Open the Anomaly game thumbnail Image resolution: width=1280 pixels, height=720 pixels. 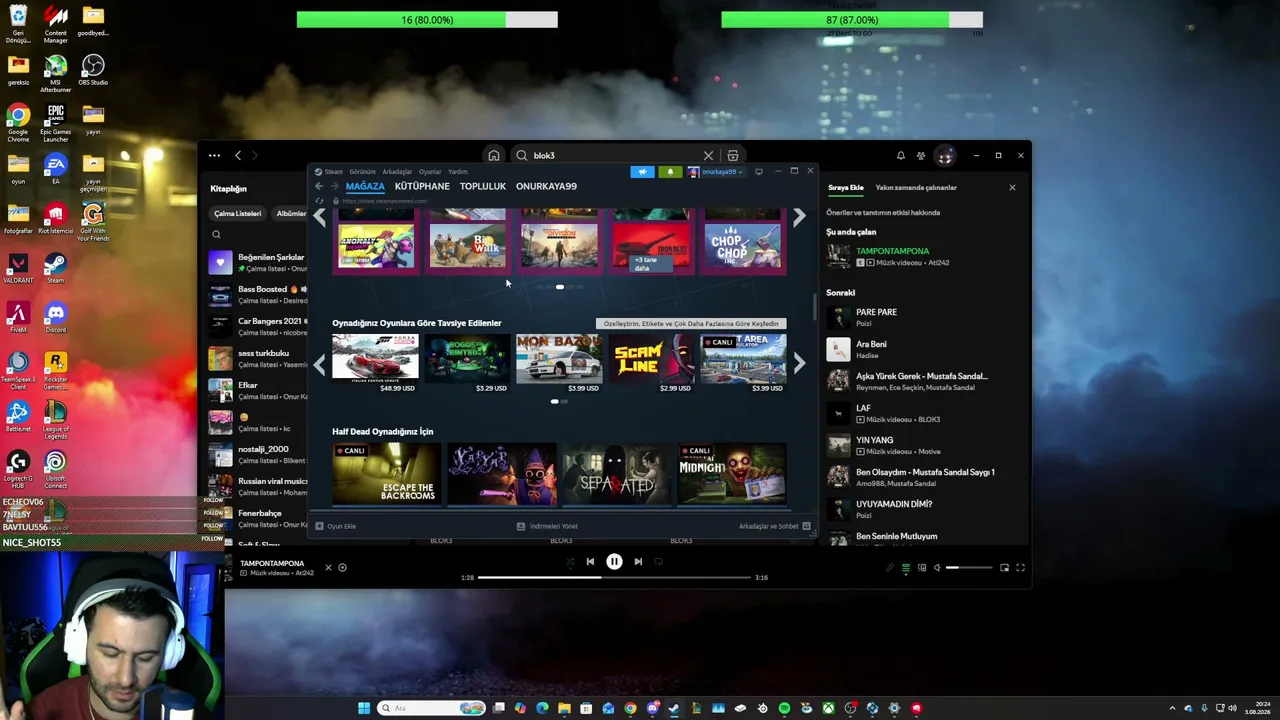(376, 246)
